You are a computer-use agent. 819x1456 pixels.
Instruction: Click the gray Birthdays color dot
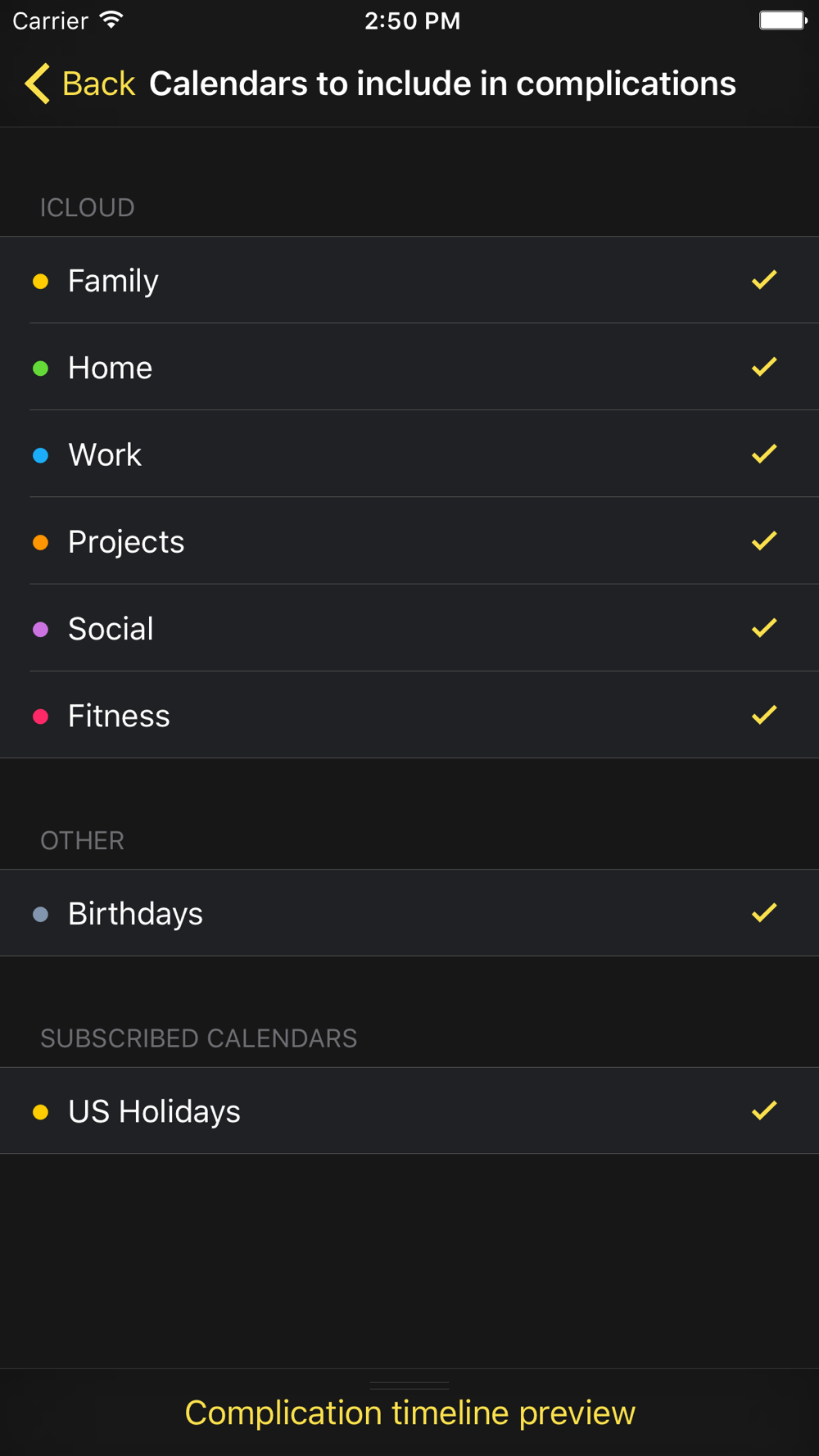pos(40,914)
